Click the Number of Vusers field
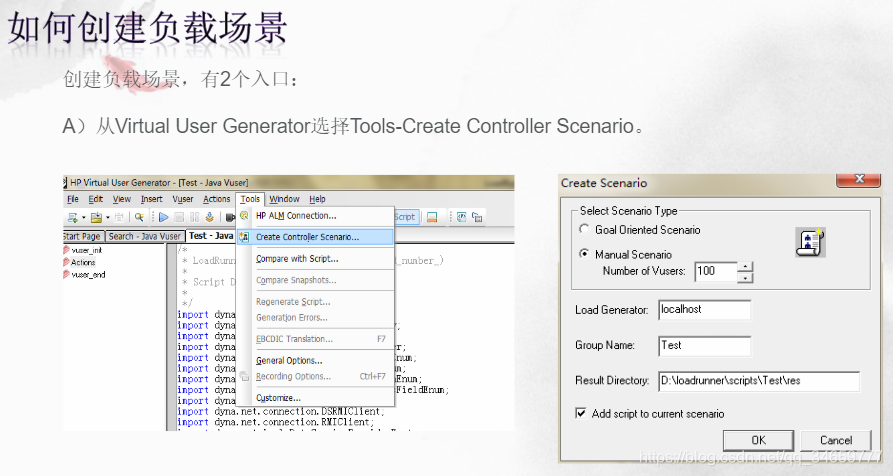The height and width of the screenshot is (476, 893). click(x=716, y=272)
